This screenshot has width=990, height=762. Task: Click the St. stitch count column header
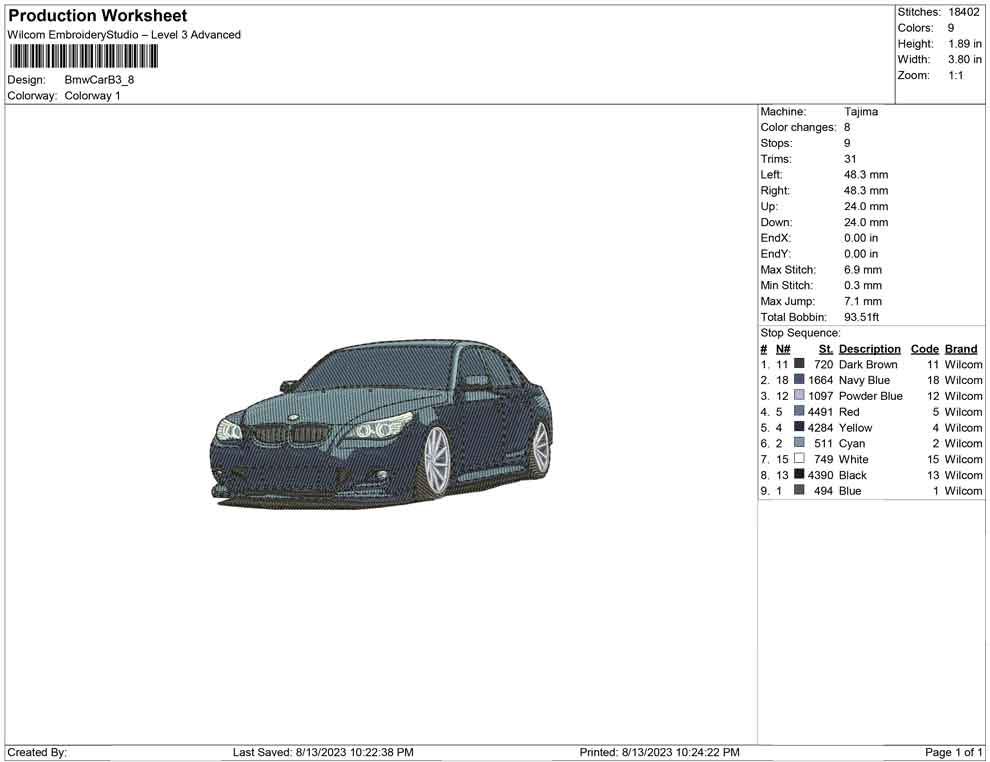point(825,349)
